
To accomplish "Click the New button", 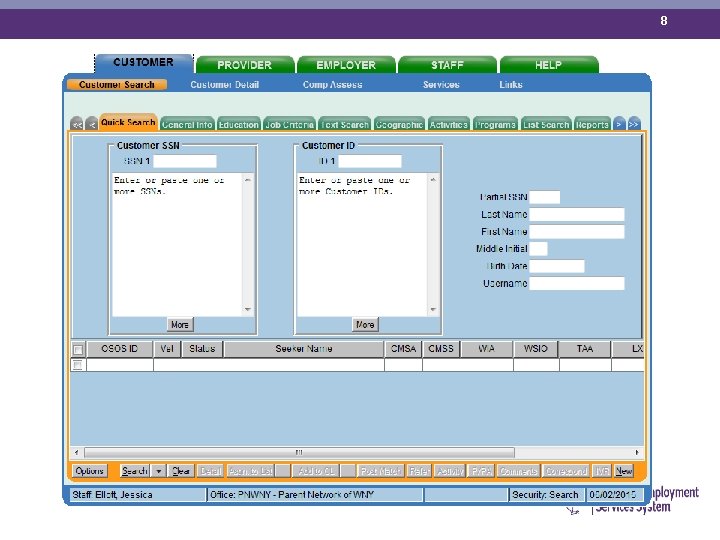I will click(x=624, y=471).
